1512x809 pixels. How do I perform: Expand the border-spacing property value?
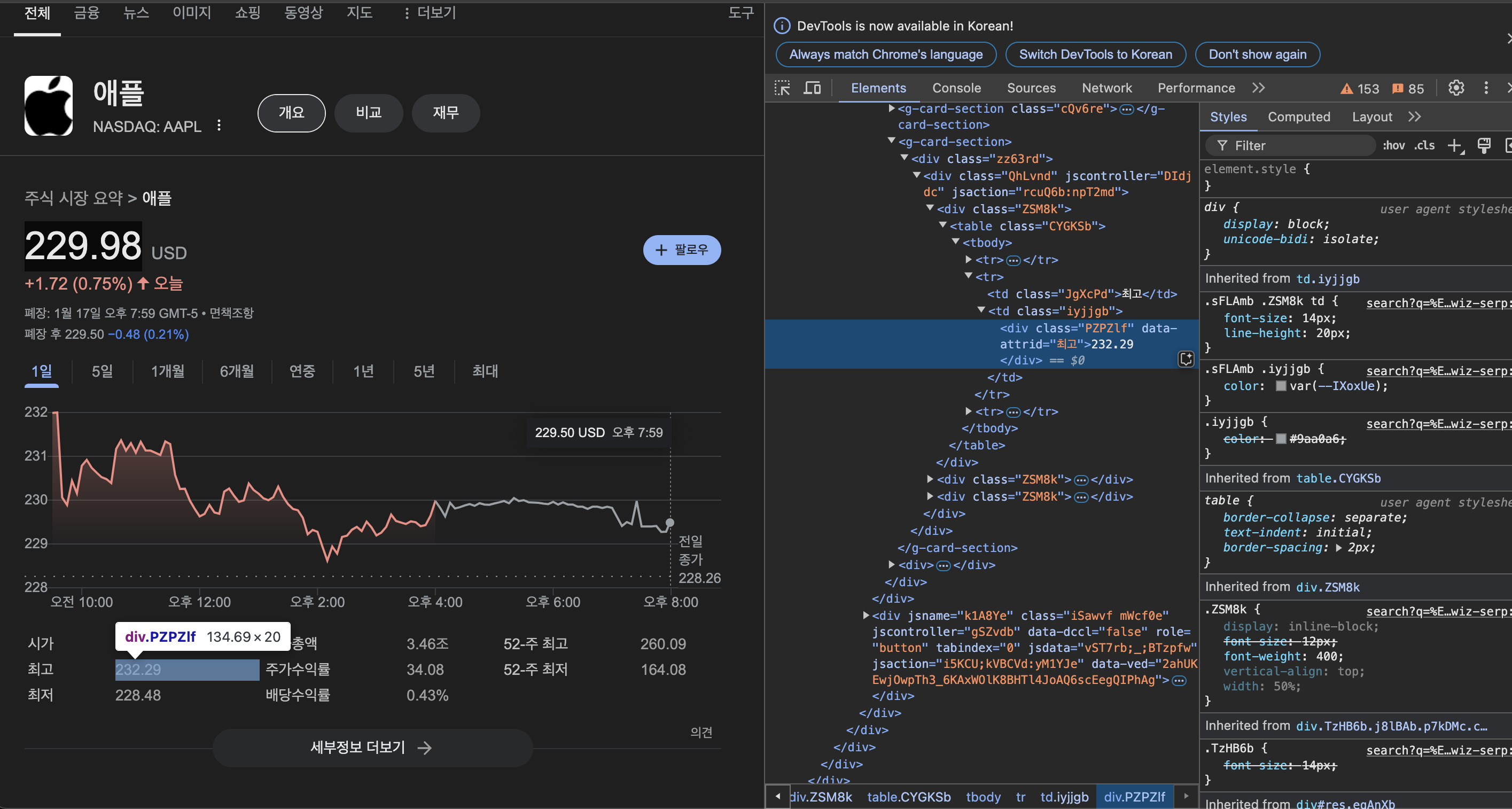click(1339, 548)
